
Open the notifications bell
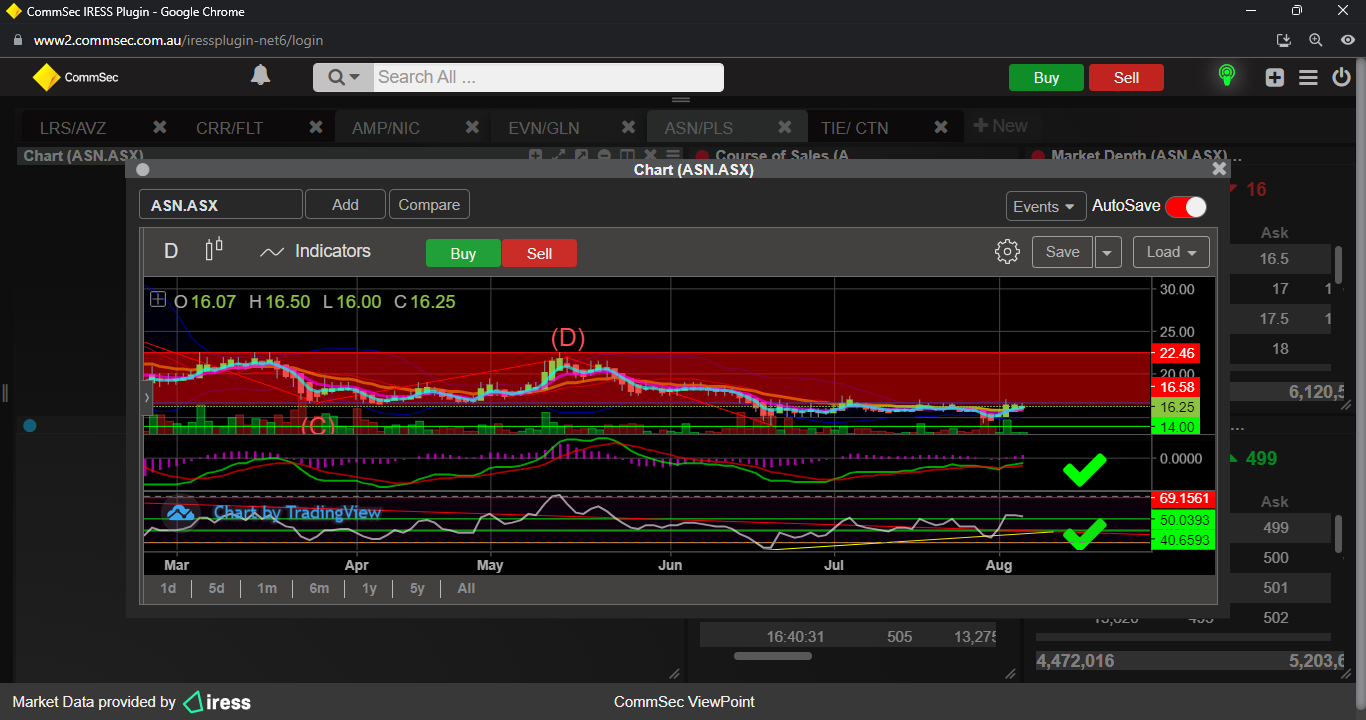pyautogui.click(x=260, y=76)
